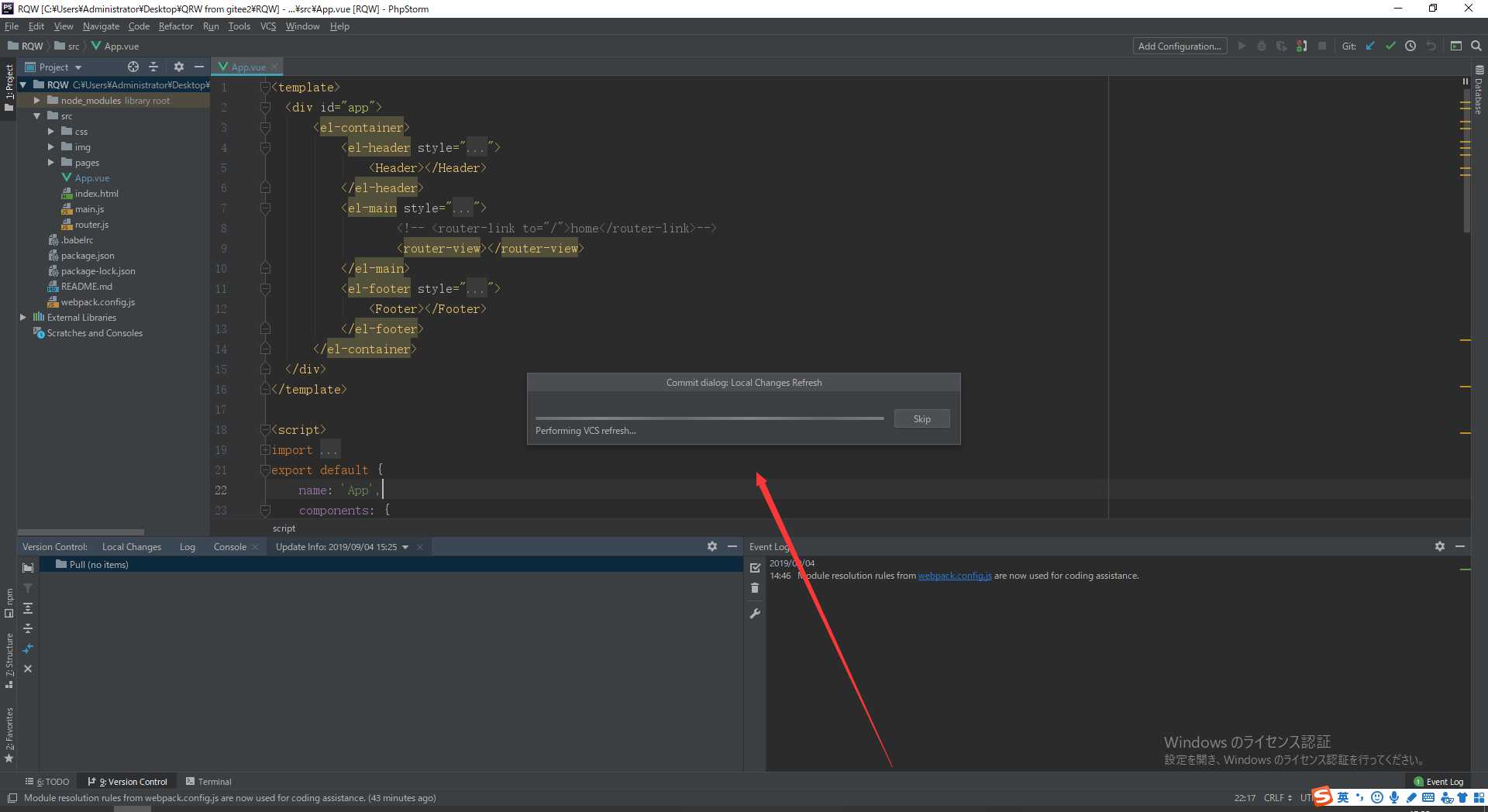Expand External Libraries node
The height and width of the screenshot is (812, 1488).
tap(23, 318)
